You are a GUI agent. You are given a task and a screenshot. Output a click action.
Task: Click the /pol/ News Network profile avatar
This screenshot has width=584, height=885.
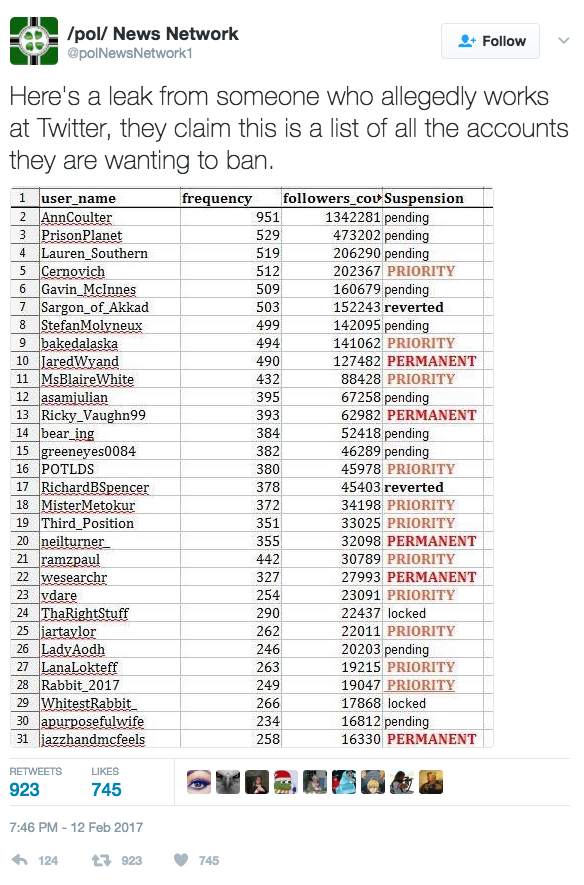(x=34, y=41)
